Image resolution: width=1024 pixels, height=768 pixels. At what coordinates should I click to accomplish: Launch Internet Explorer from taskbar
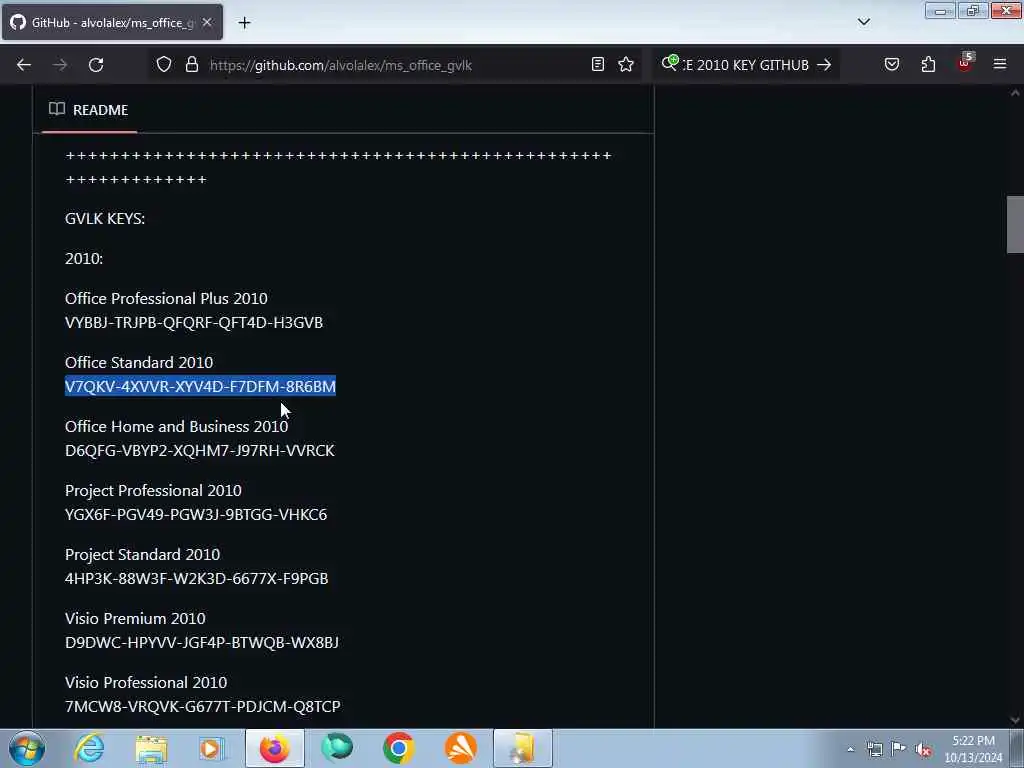(x=89, y=748)
